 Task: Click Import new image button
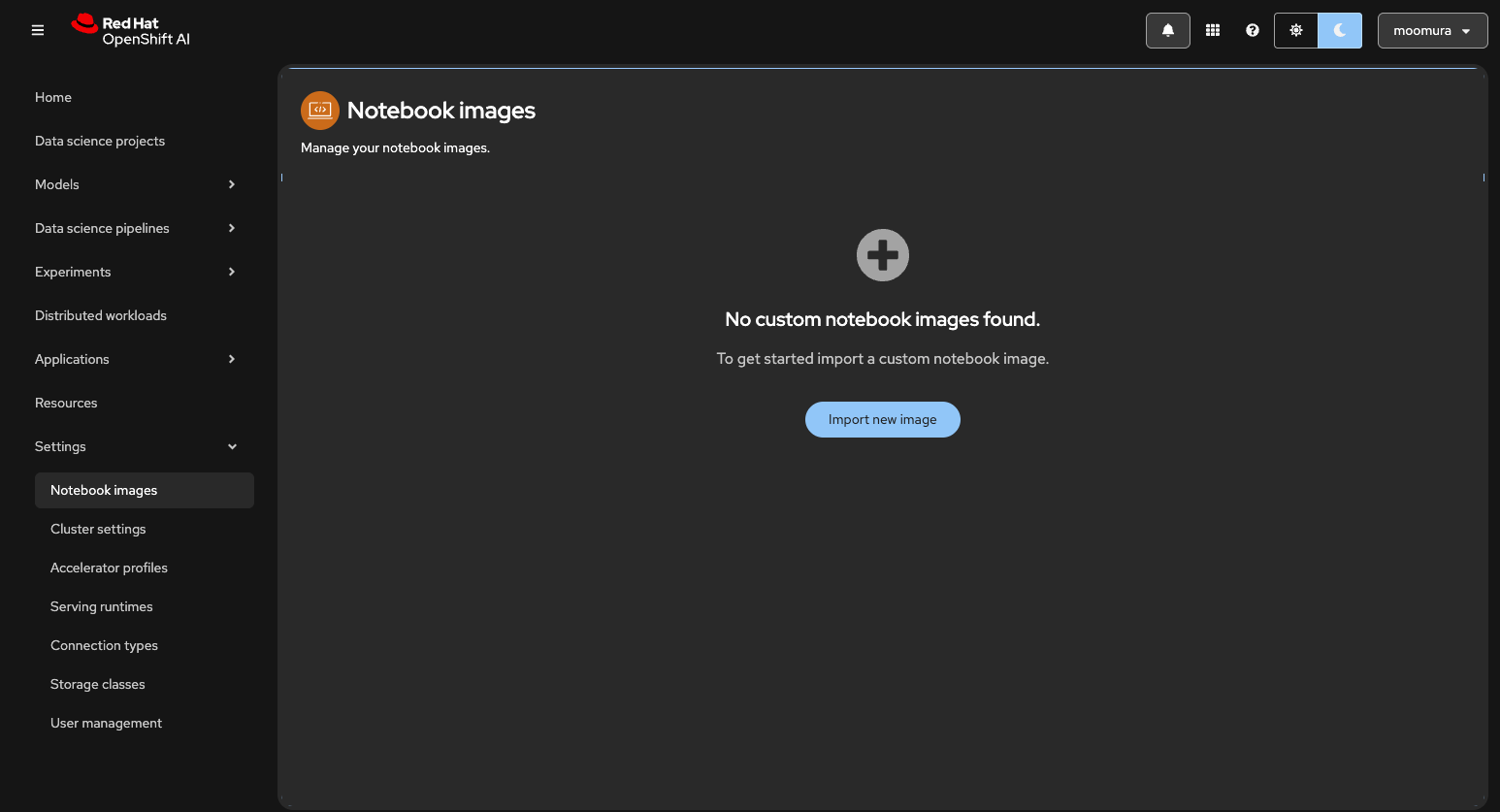click(883, 419)
